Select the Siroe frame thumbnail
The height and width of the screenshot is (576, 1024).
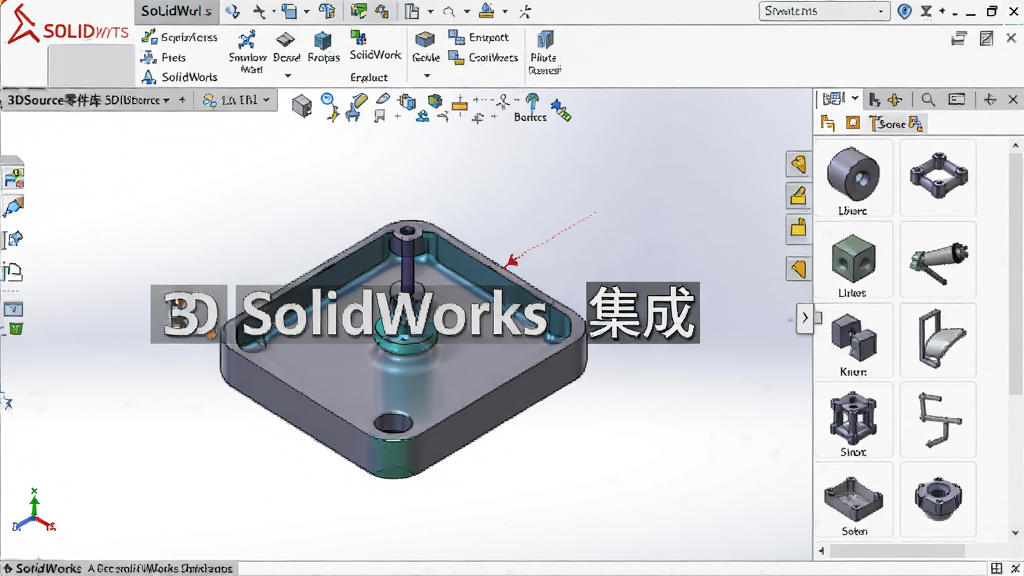(853, 422)
